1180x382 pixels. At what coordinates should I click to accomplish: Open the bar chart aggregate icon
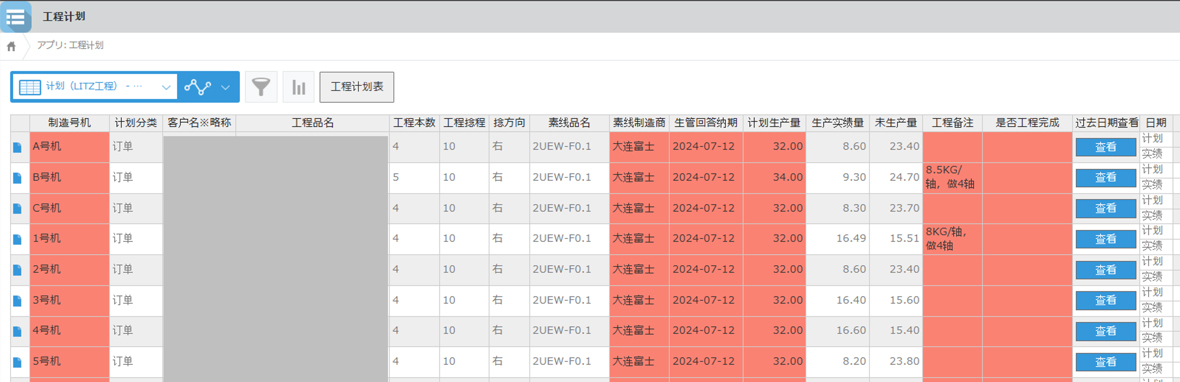click(x=299, y=87)
